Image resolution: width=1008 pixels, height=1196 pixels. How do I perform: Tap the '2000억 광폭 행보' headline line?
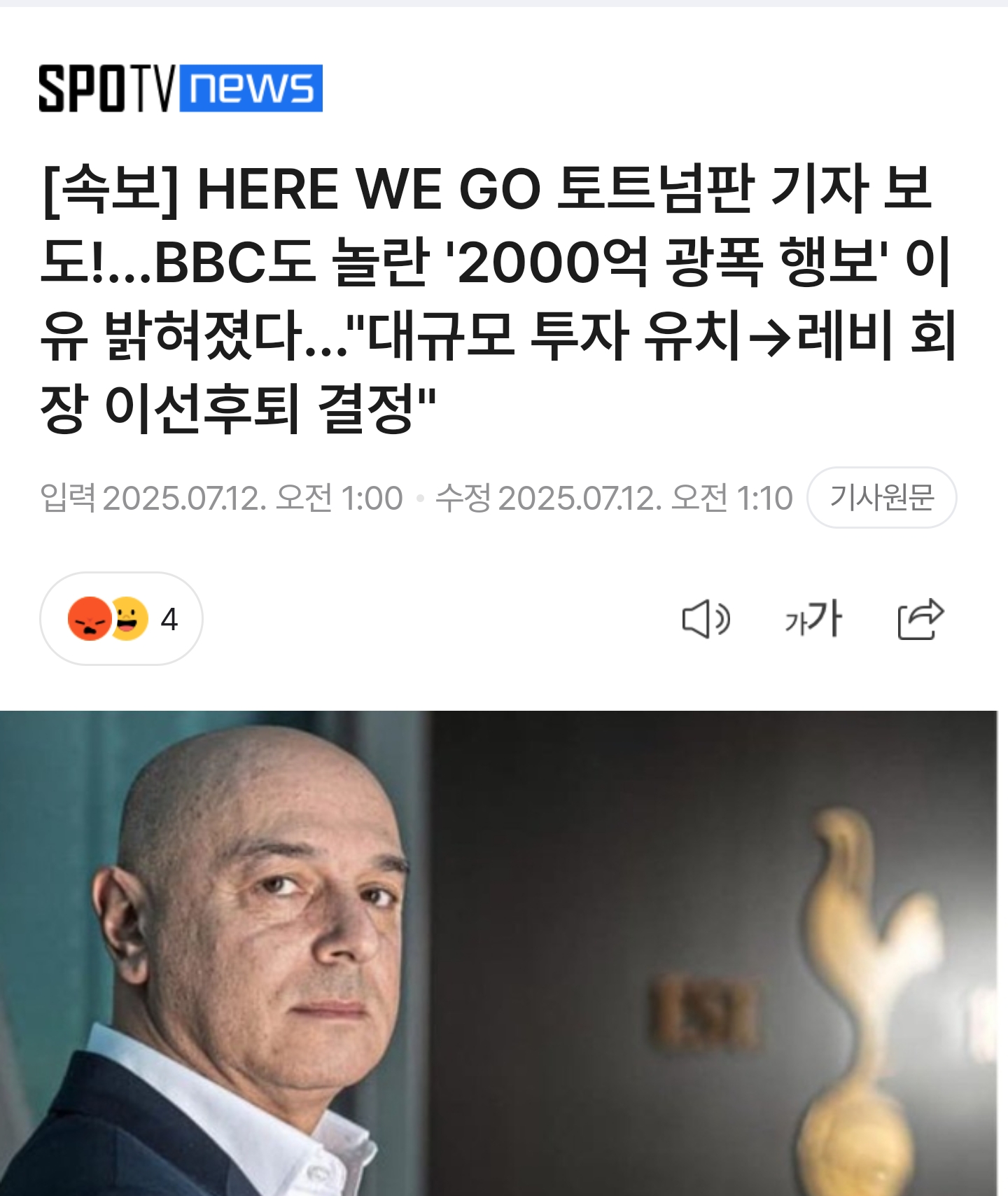[x=496, y=262]
